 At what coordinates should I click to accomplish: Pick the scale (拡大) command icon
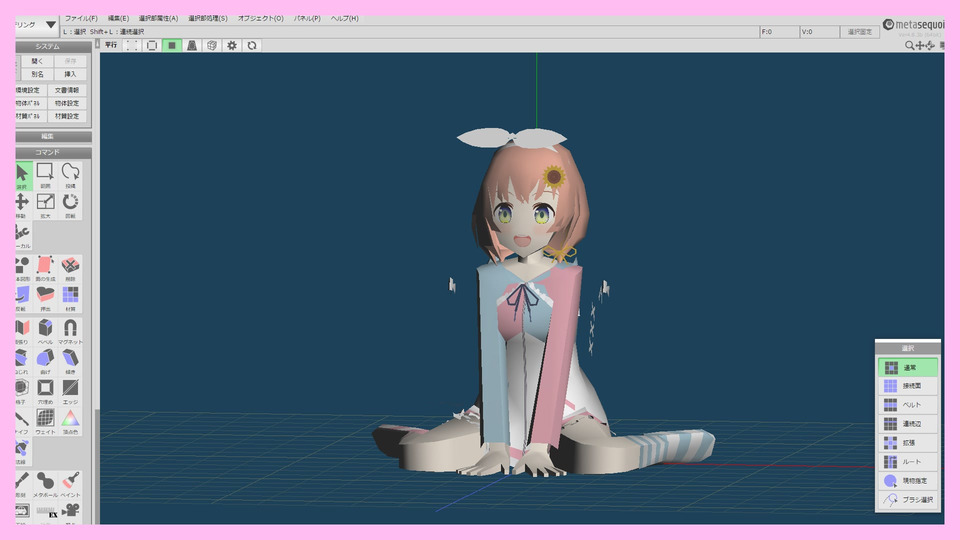[x=45, y=205]
